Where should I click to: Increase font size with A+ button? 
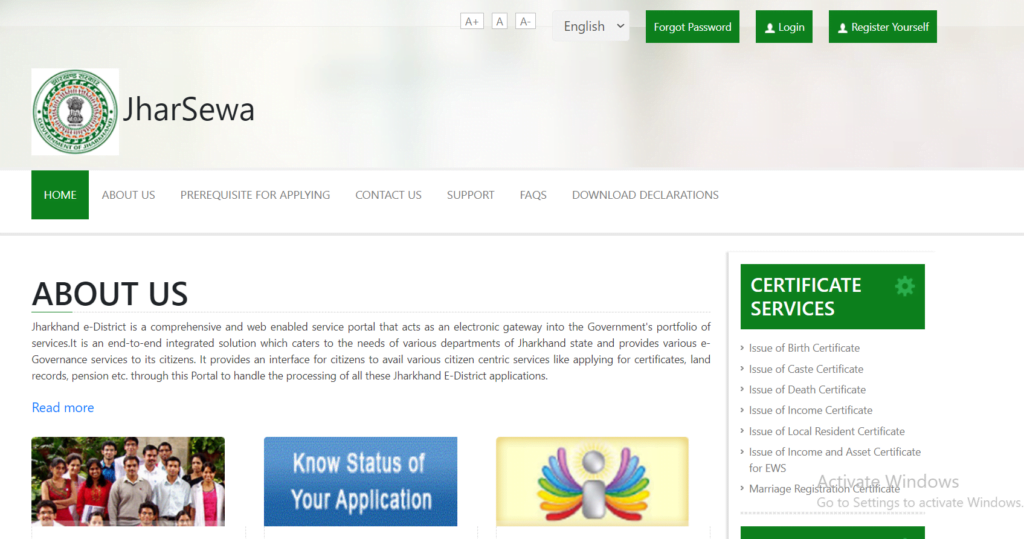[472, 22]
